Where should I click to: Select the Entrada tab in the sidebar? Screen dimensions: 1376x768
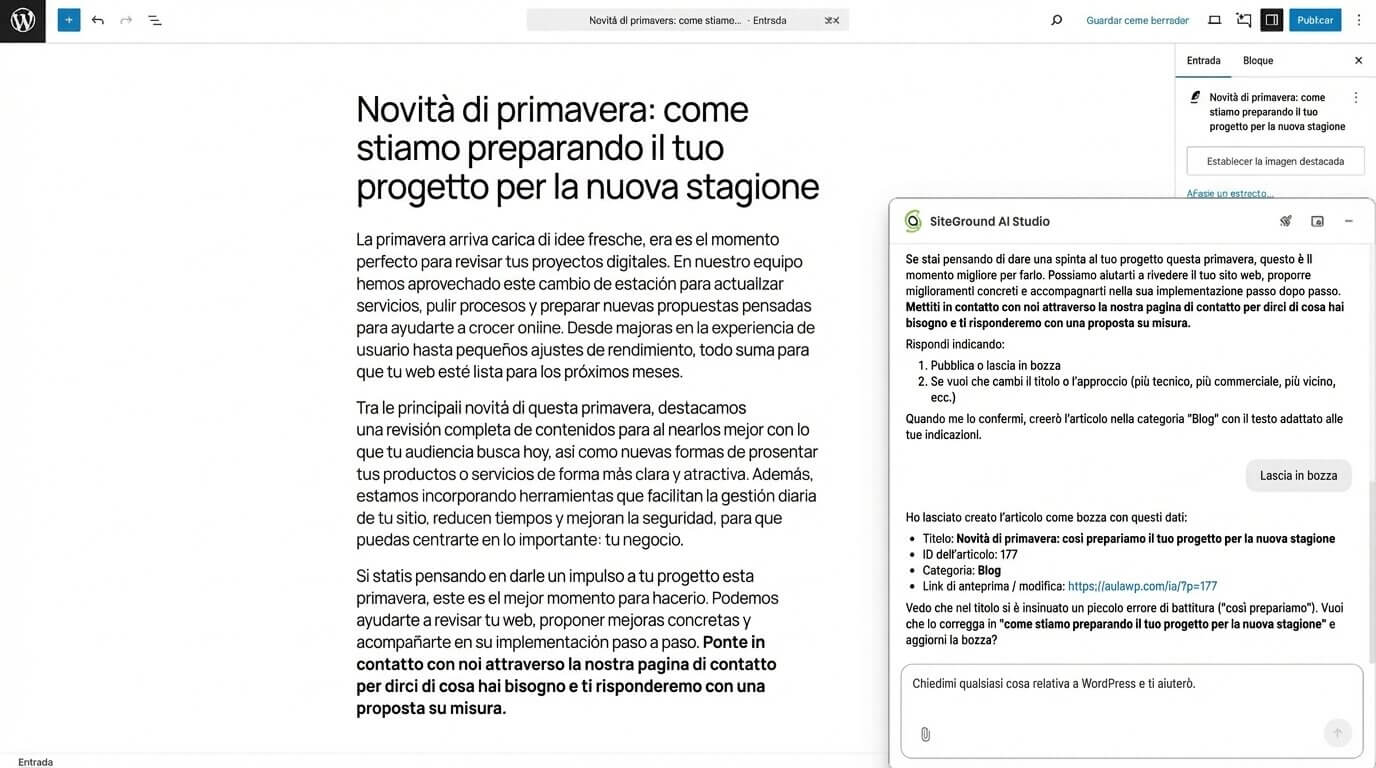click(x=1204, y=60)
